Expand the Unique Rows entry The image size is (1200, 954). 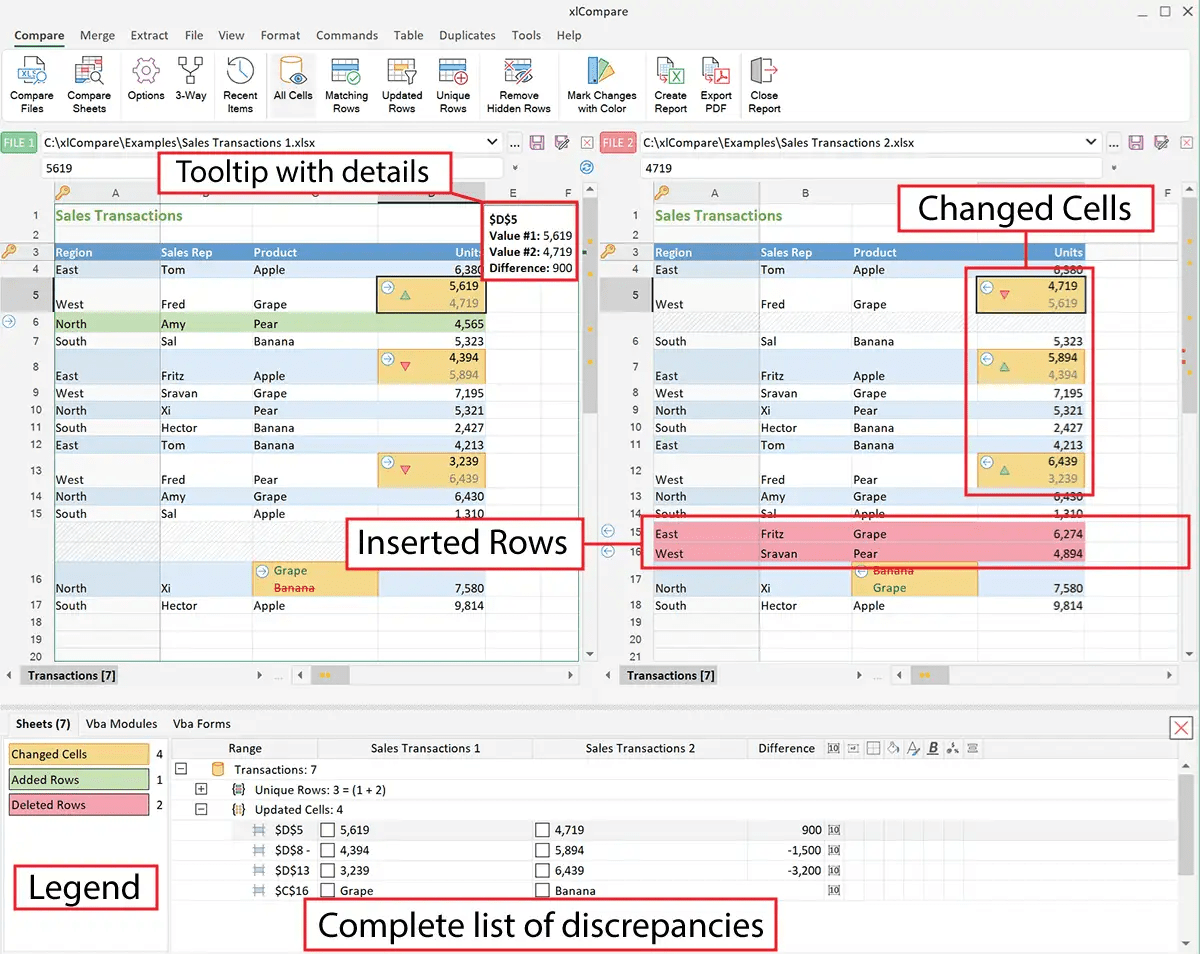[199, 789]
